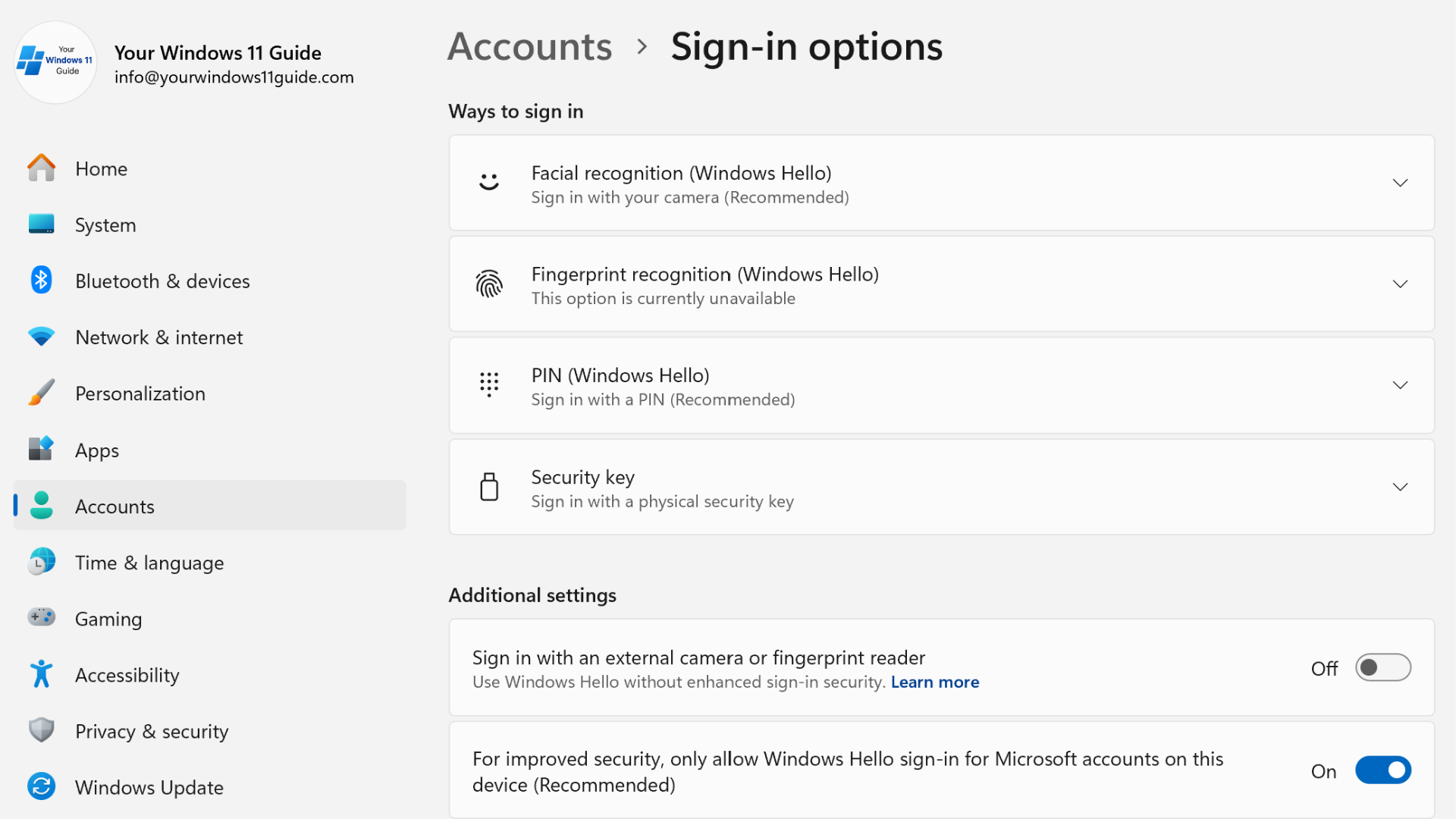Click the Learn more link

pos(934,682)
